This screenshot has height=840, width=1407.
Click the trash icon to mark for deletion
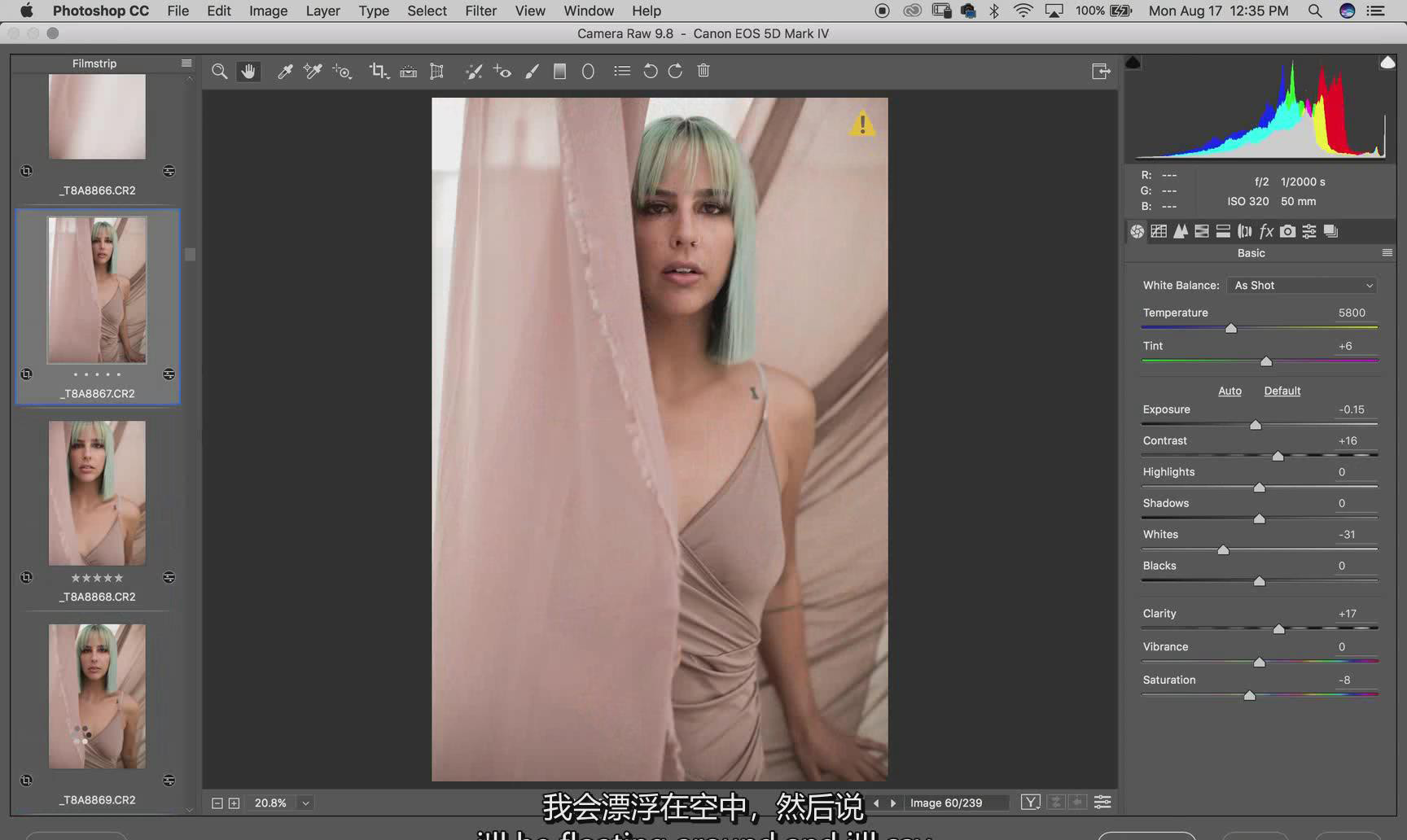pyautogui.click(x=703, y=72)
